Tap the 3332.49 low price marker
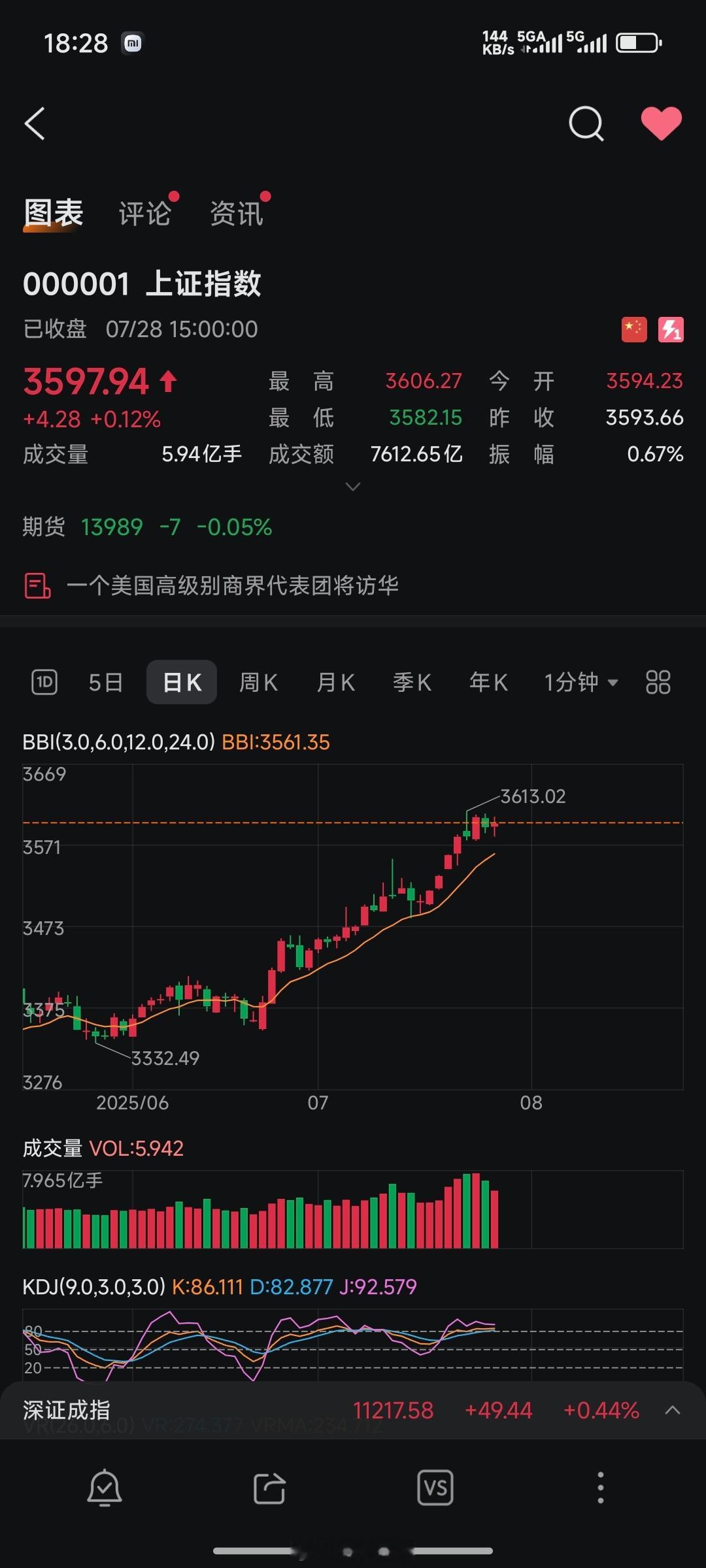This screenshot has height=1568, width=706. (165, 1058)
